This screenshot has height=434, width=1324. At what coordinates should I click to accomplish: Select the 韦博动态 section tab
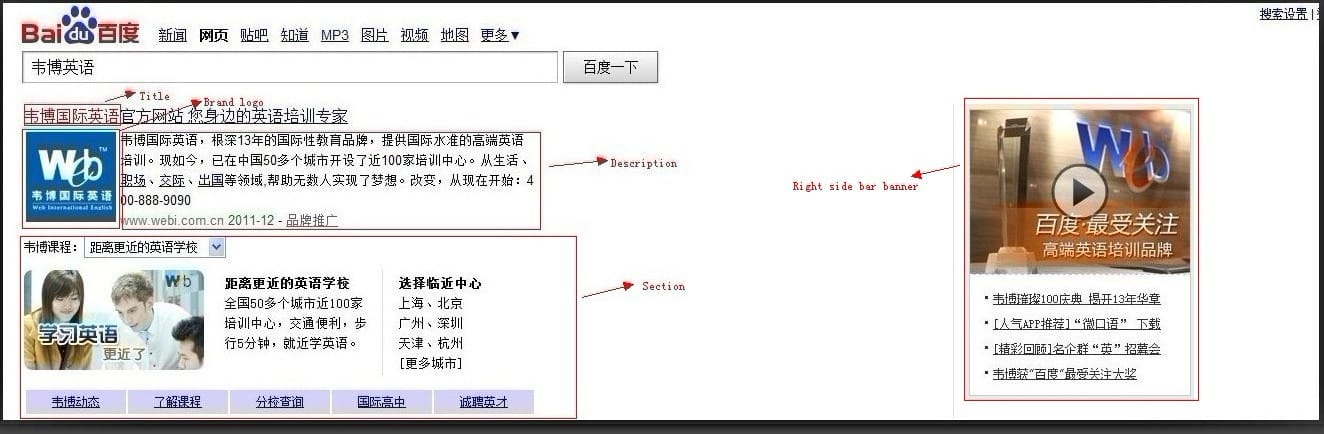(76, 402)
